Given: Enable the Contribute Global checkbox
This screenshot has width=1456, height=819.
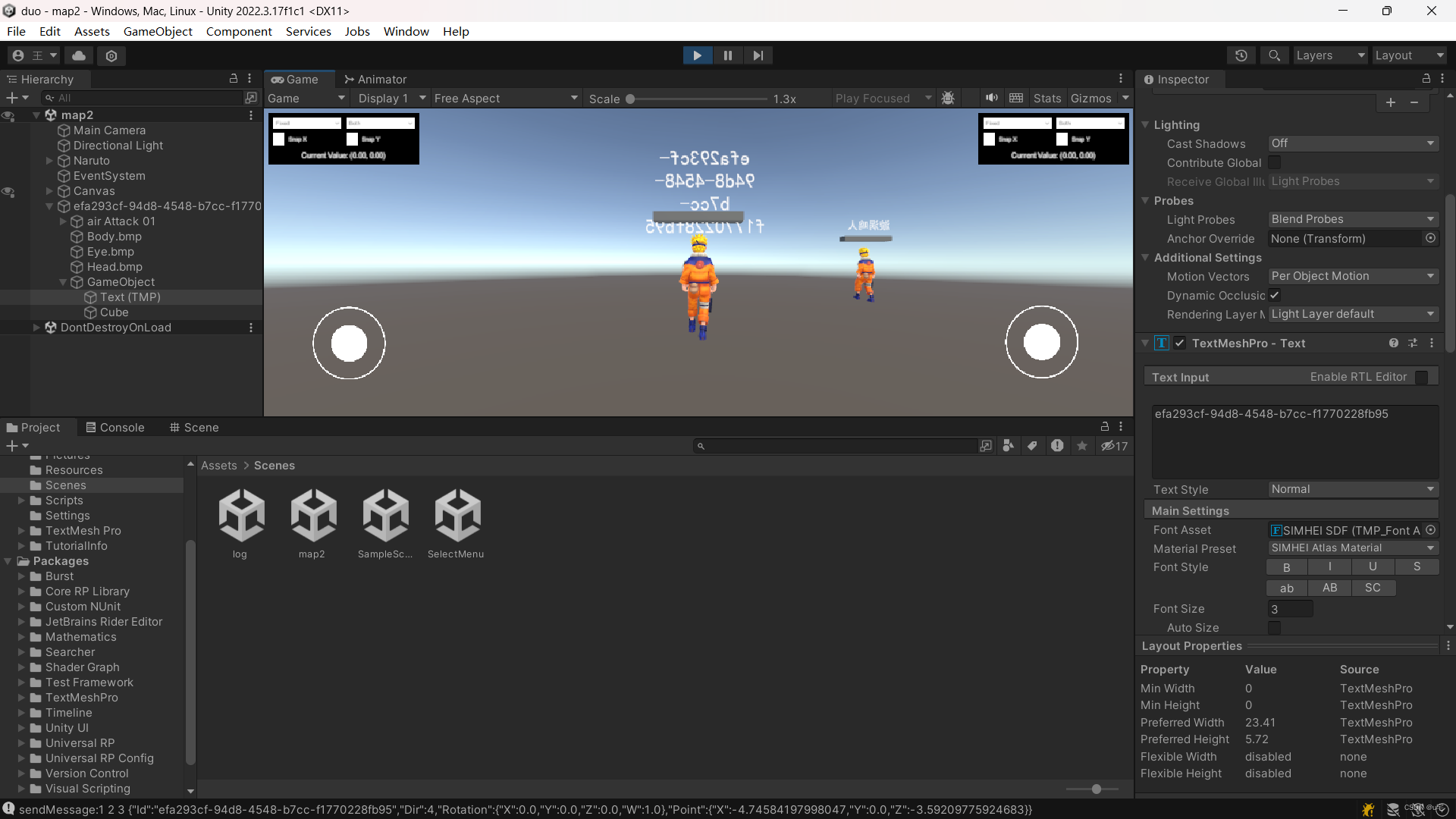Looking at the screenshot, I should pyautogui.click(x=1275, y=162).
